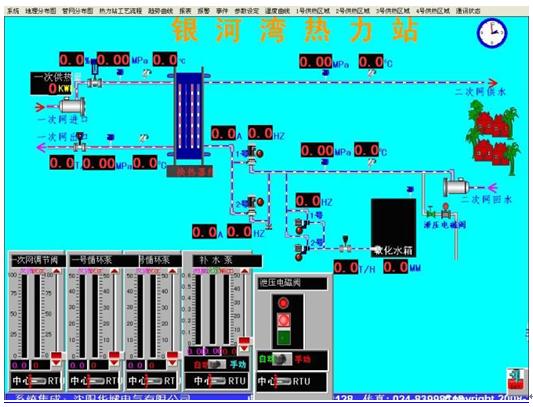Click makeup water pump 1 symbol
533x407 pixels.
tap(301, 225)
